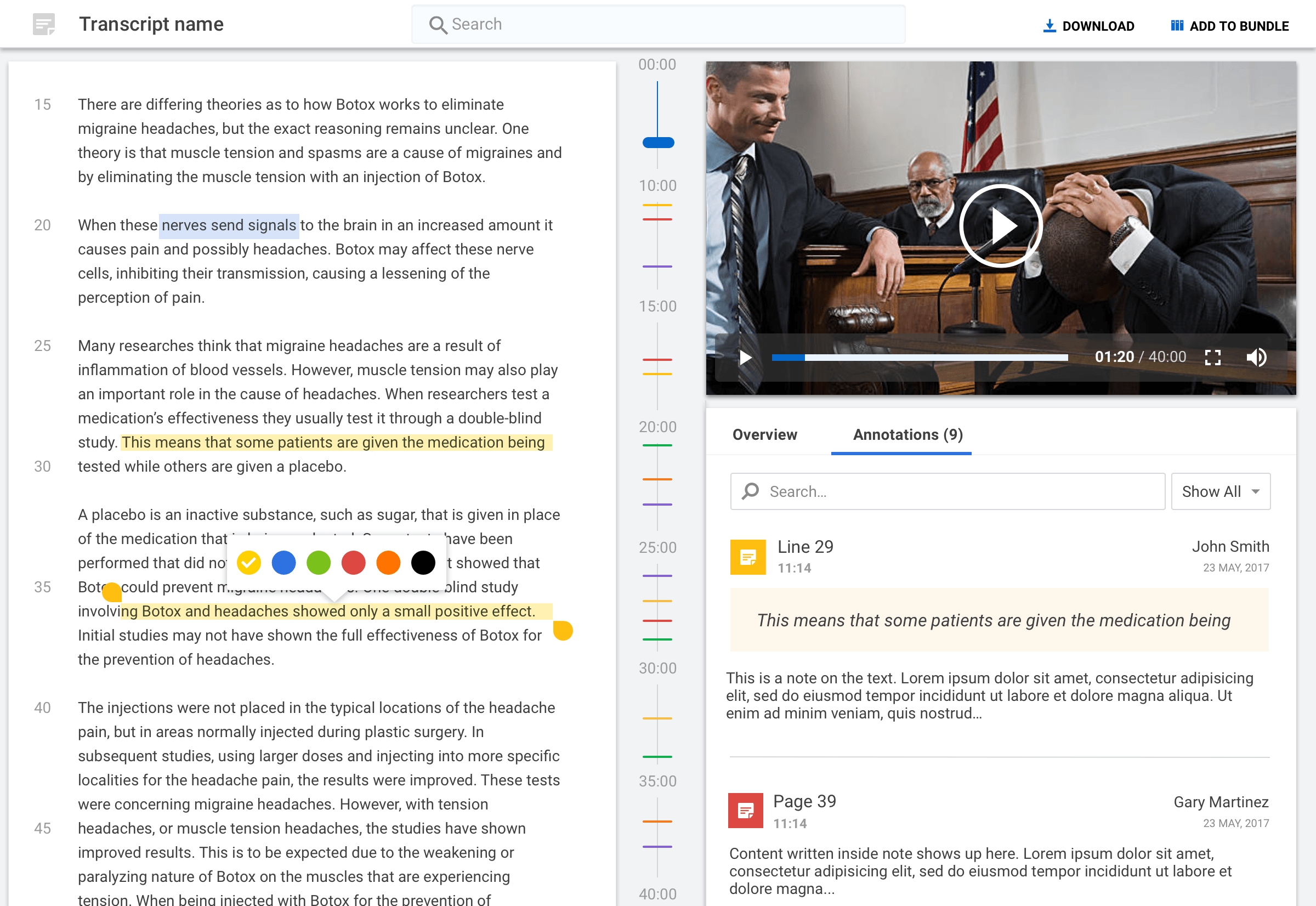Click the transcript document icon in header
Image resolution: width=1316 pixels, height=906 pixels.
pos(44,25)
